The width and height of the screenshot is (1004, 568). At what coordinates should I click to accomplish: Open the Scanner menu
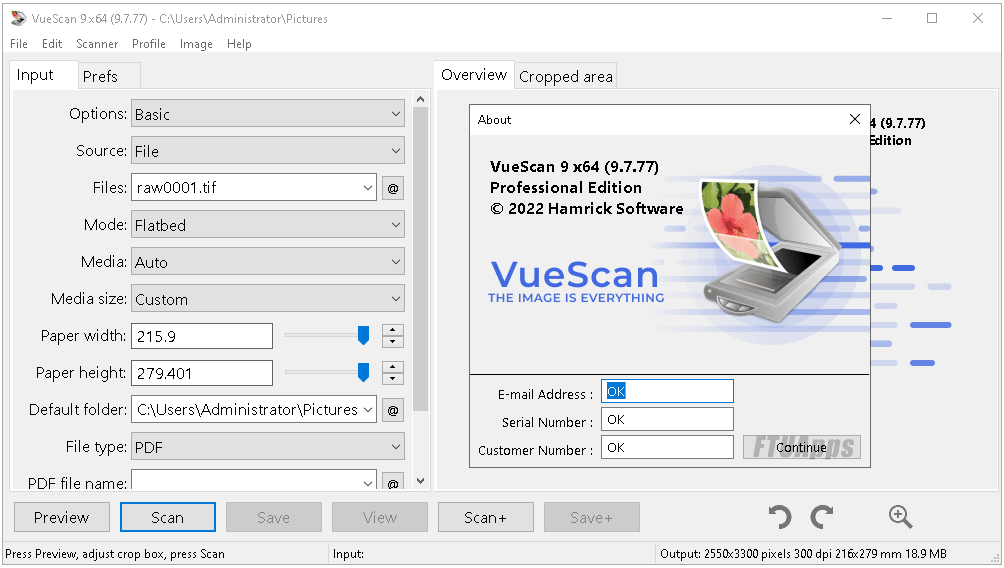tap(97, 44)
